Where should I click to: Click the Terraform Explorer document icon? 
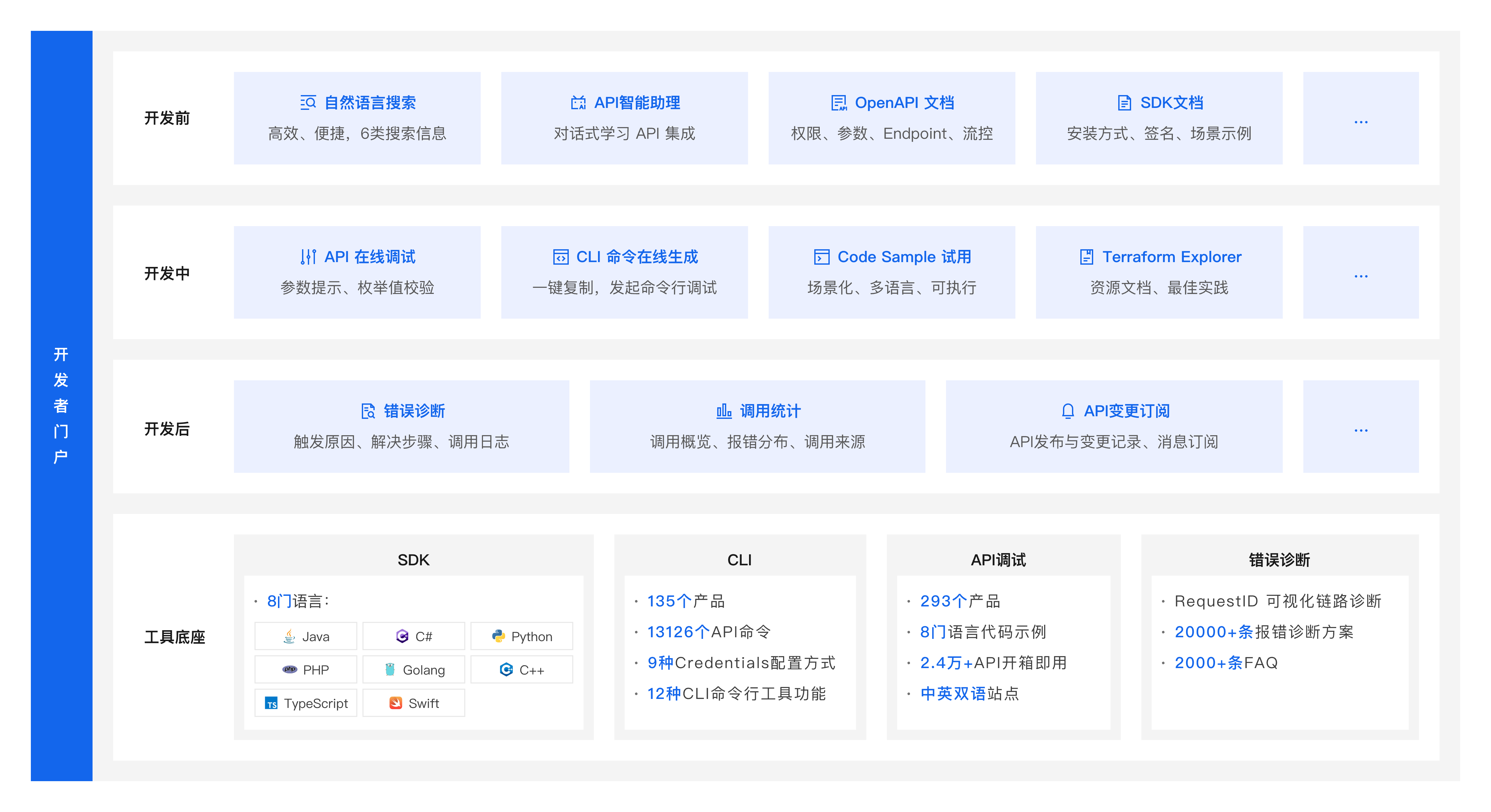click(1086, 257)
